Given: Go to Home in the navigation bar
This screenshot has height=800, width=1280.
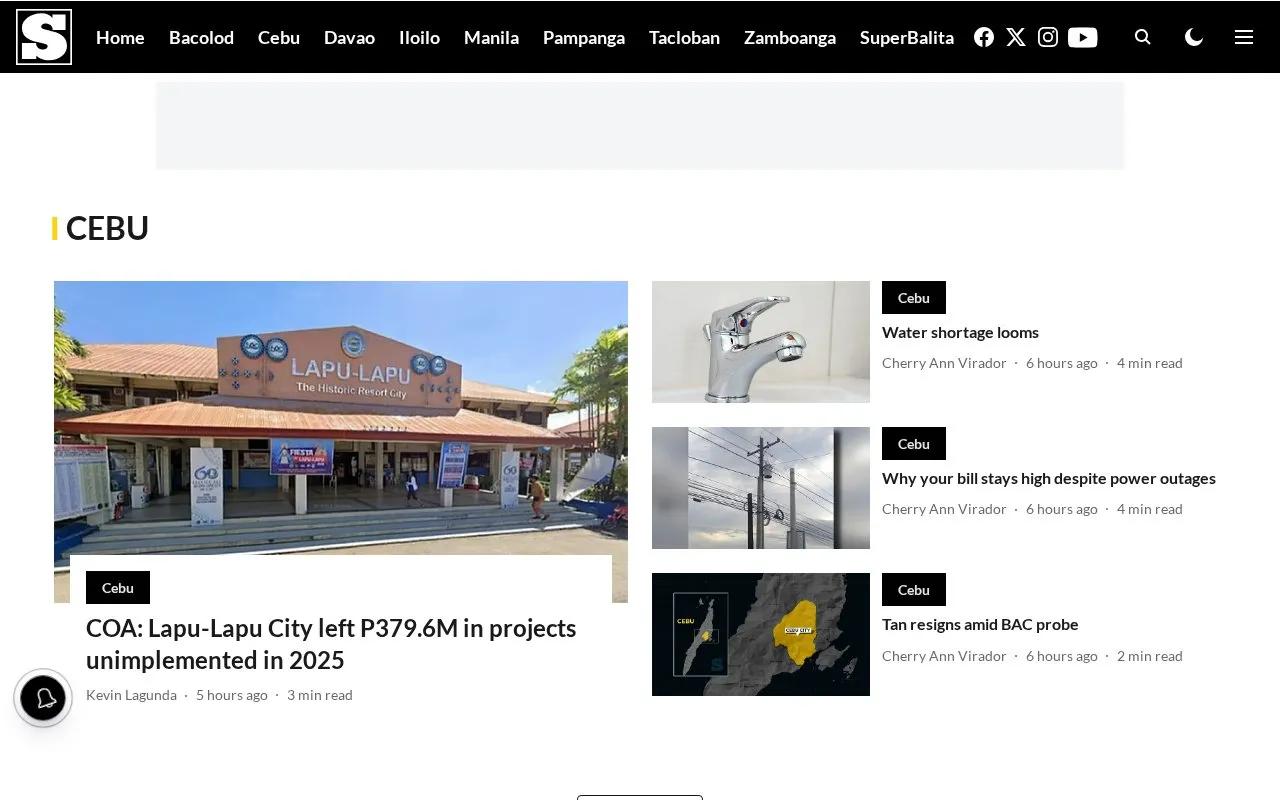Looking at the screenshot, I should tap(120, 37).
